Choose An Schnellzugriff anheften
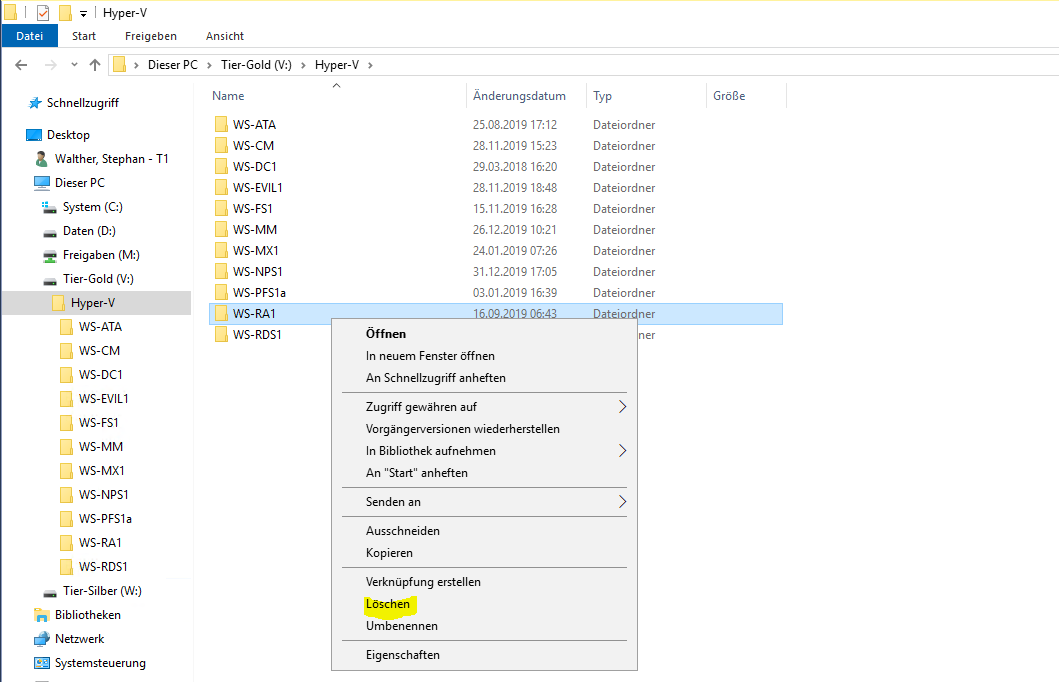Screen dimensions: 1059x682 tap(484, 378)
